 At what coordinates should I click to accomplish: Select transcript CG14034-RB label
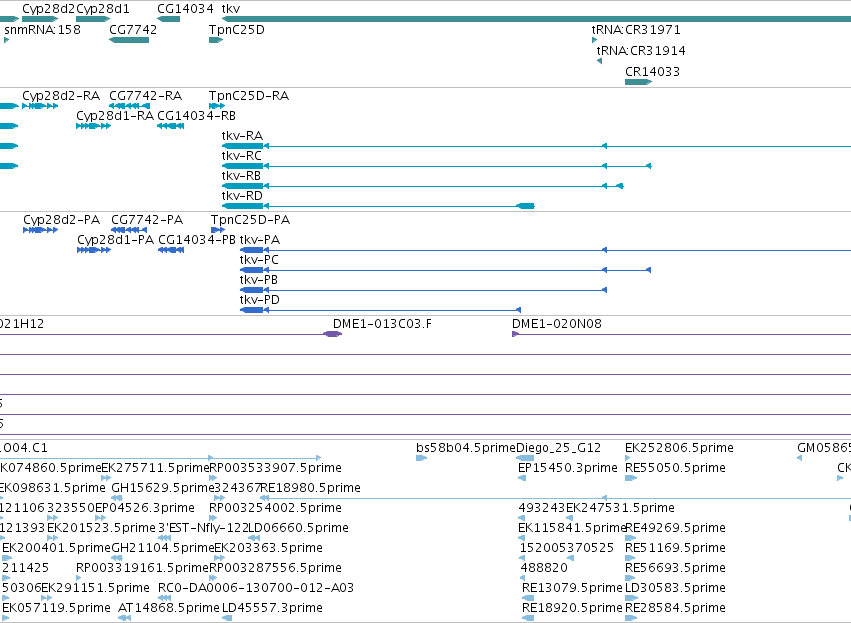(196, 116)
